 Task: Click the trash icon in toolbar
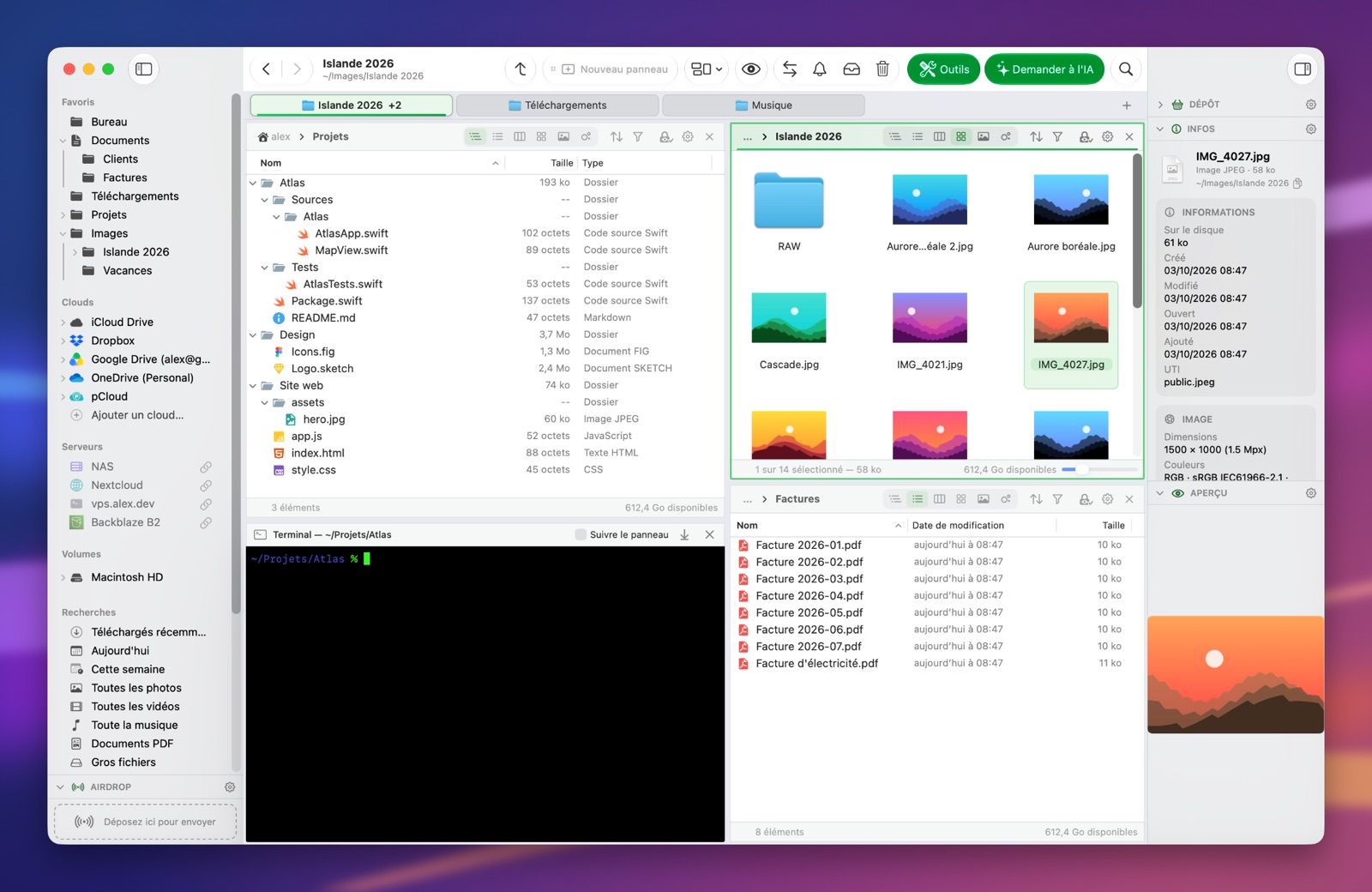click(882, 69)
